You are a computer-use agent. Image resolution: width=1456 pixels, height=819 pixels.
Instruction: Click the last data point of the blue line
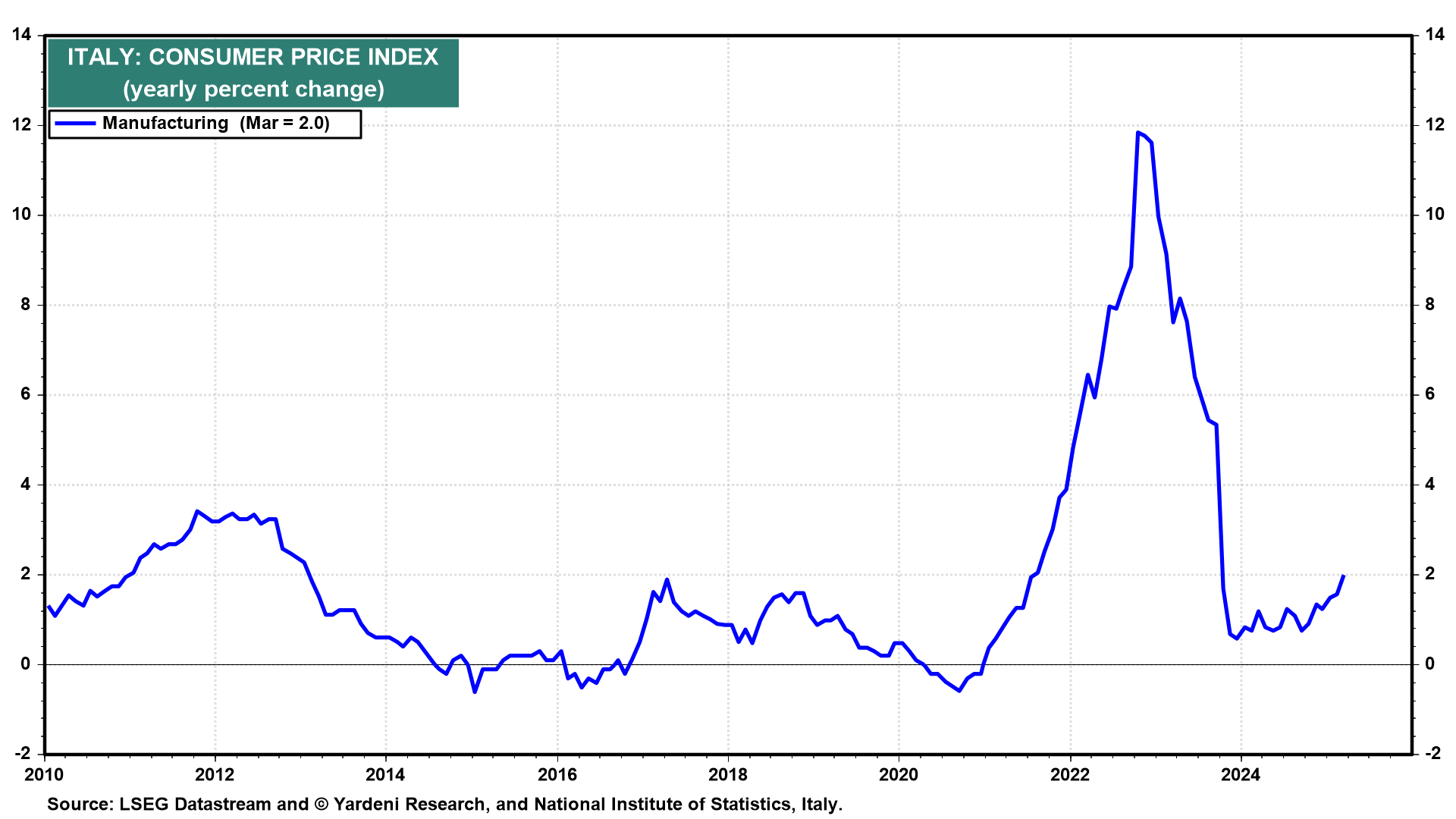click(x=1343, y=576)
